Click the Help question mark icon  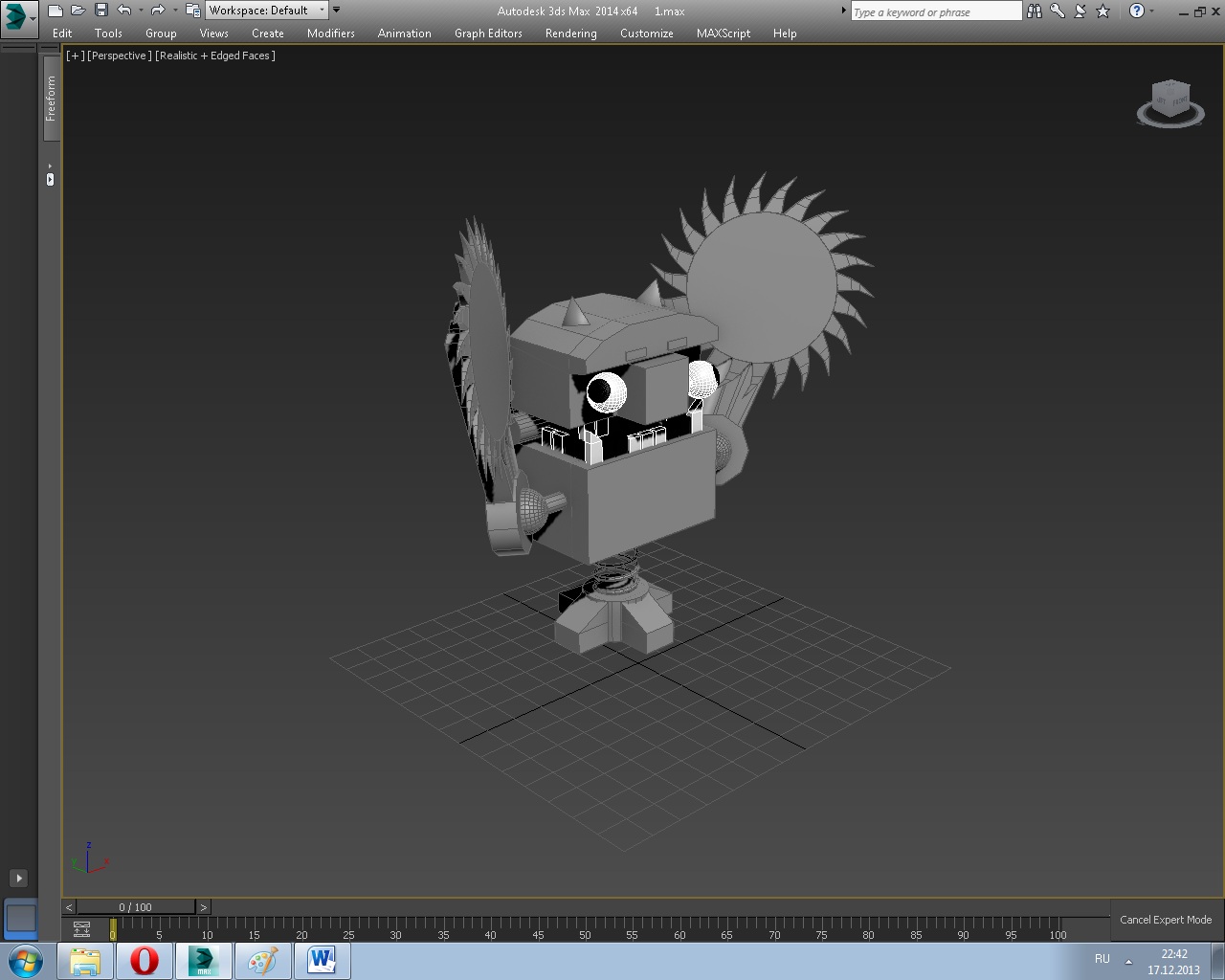point(1136,11)
